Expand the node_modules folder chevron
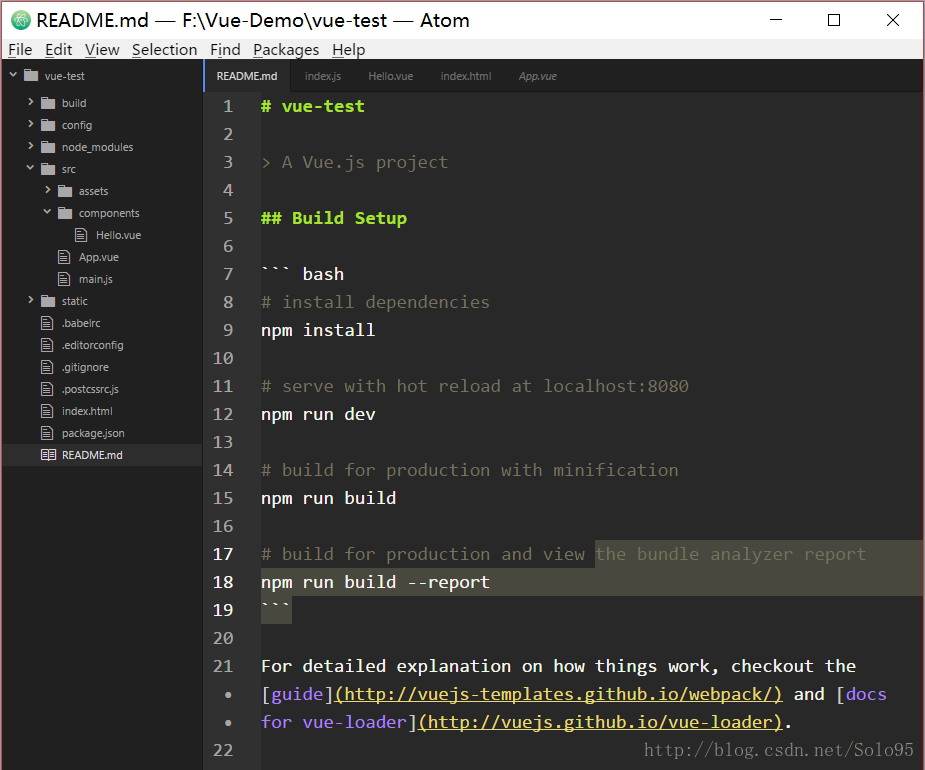This screenshot has width=925, height=770. tap(31, 146)
